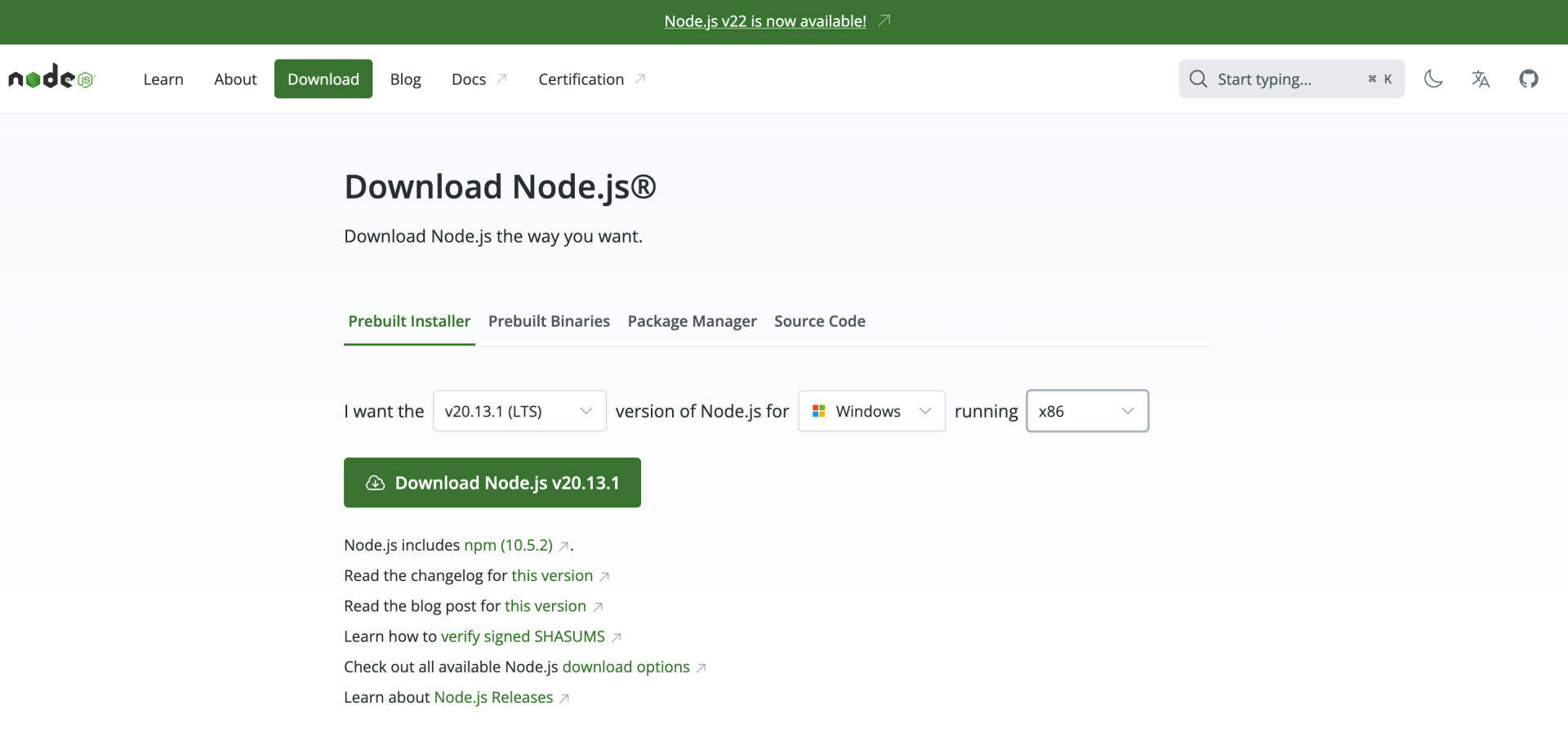This screenshot has height=750, width=1568.
Task: Open the Node.js v22 is now available banner link
Action: click(765, 21)
